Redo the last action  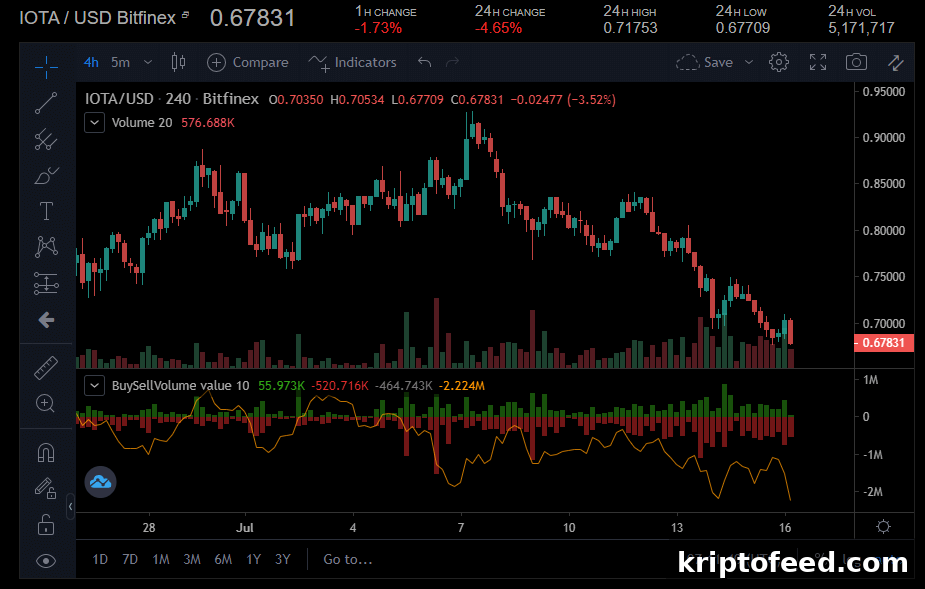pyautogui.click(x=452, y=62)
